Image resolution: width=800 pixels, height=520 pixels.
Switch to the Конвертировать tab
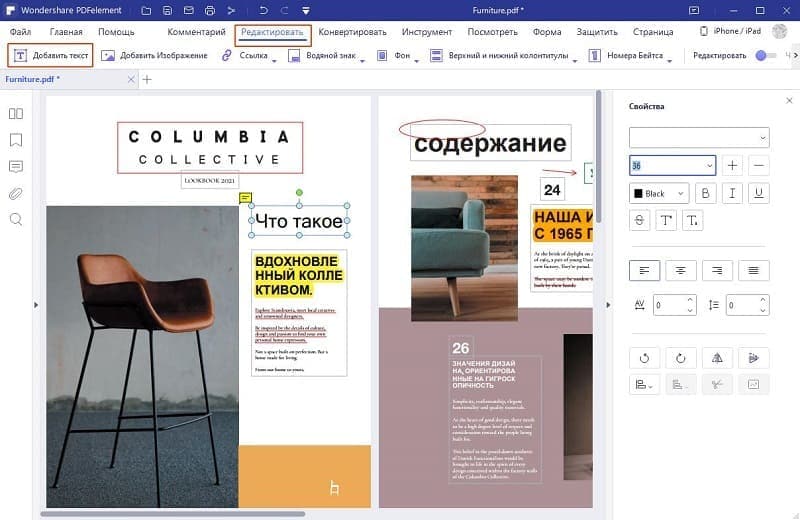(352, 32)
